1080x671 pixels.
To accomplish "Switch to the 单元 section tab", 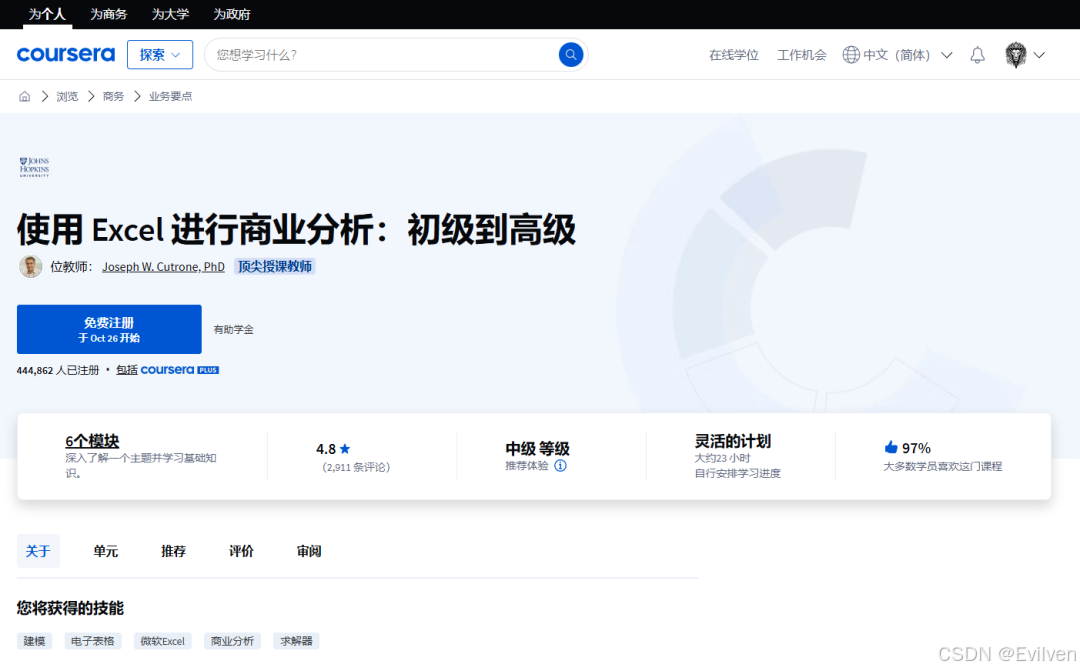I will coord(105,551).
